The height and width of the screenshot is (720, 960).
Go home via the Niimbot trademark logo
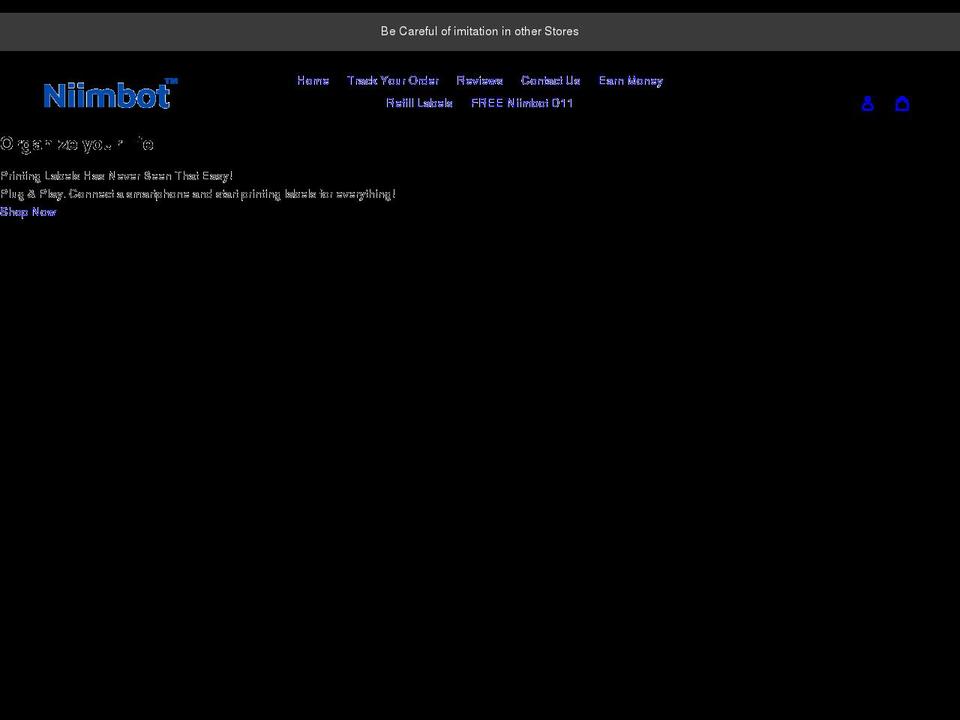[x=108, y=93]
